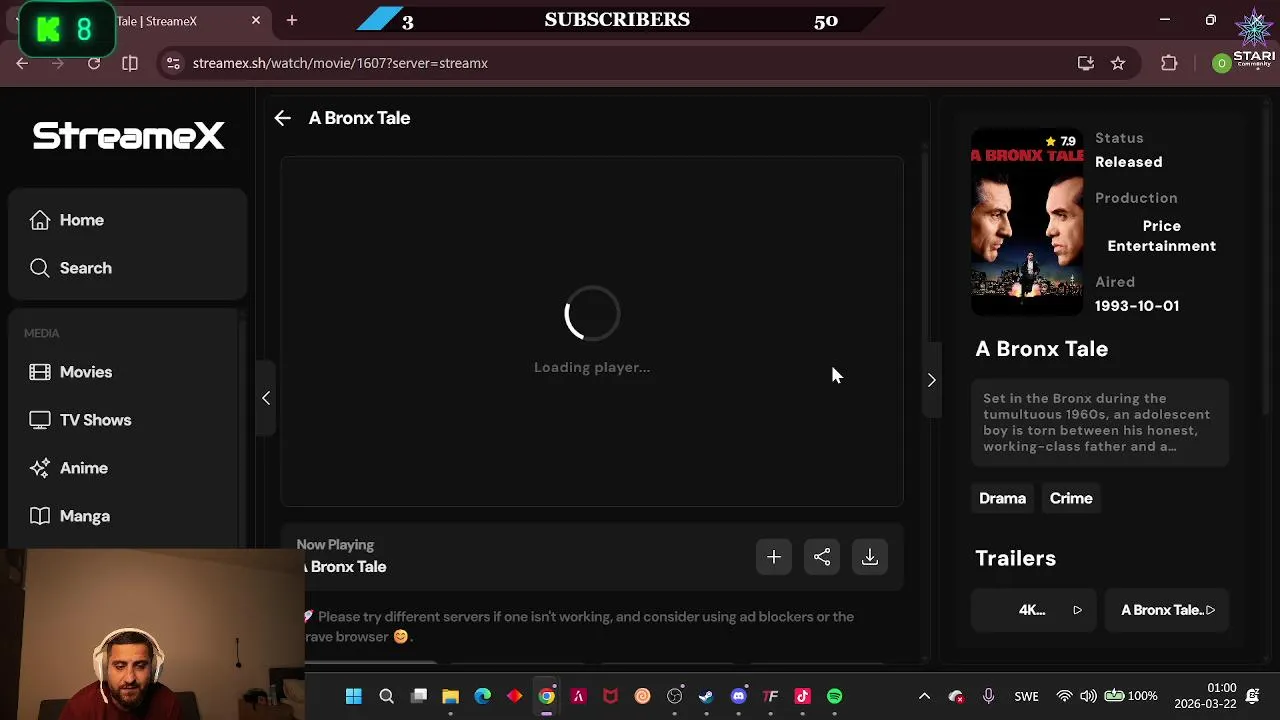Image resolution: width=1280 pixels, height=720 pixels.
Task: Open a new browser tab
Action: coord(292,20)
